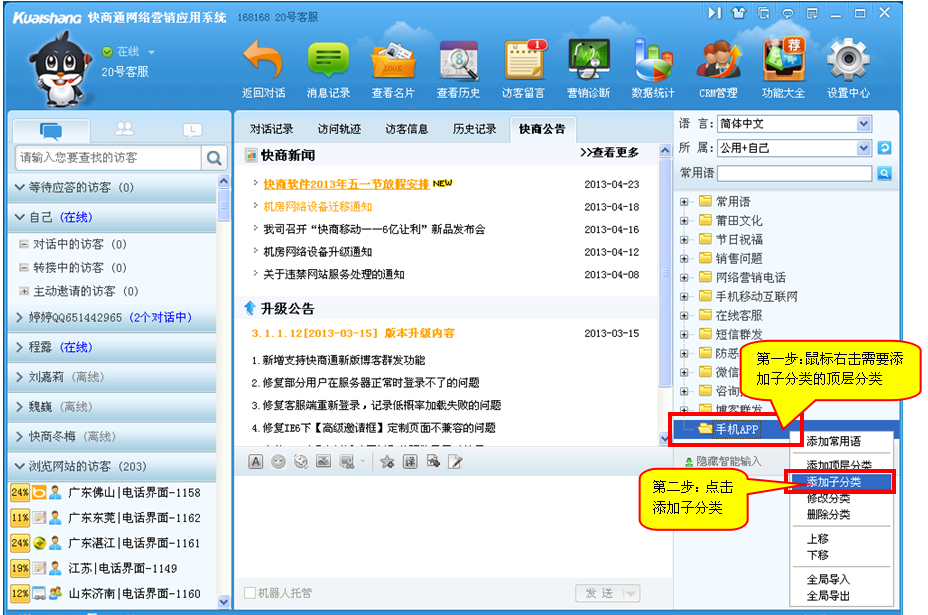The image size is (928, 615).
Task: Switch to the 对话记录 tab
Action: 271,129
